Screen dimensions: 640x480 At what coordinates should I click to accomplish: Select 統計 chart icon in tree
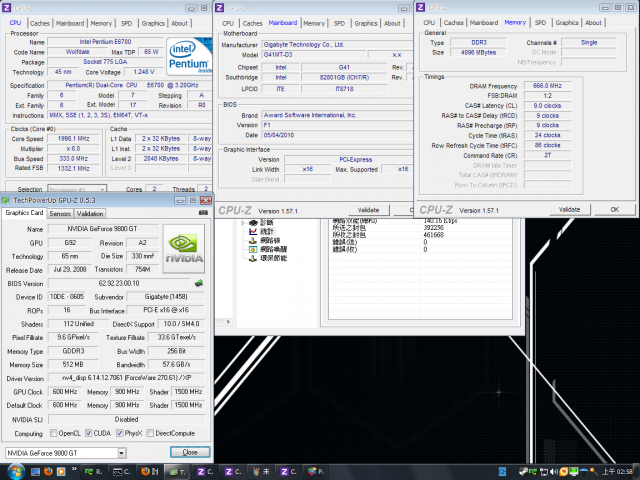click(253, 231)
